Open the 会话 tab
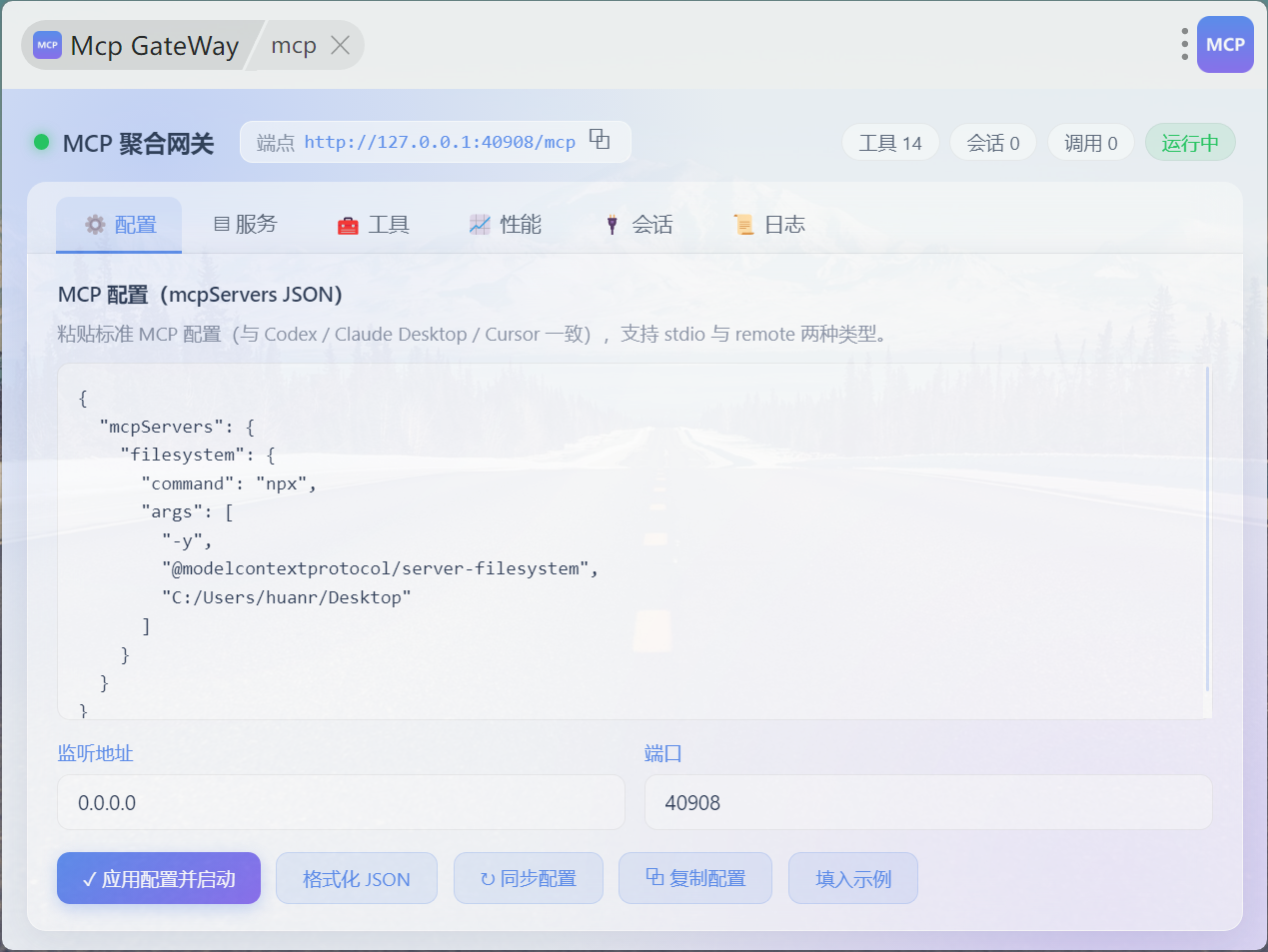Screen dimensions: 1268x952 [638, 225]
